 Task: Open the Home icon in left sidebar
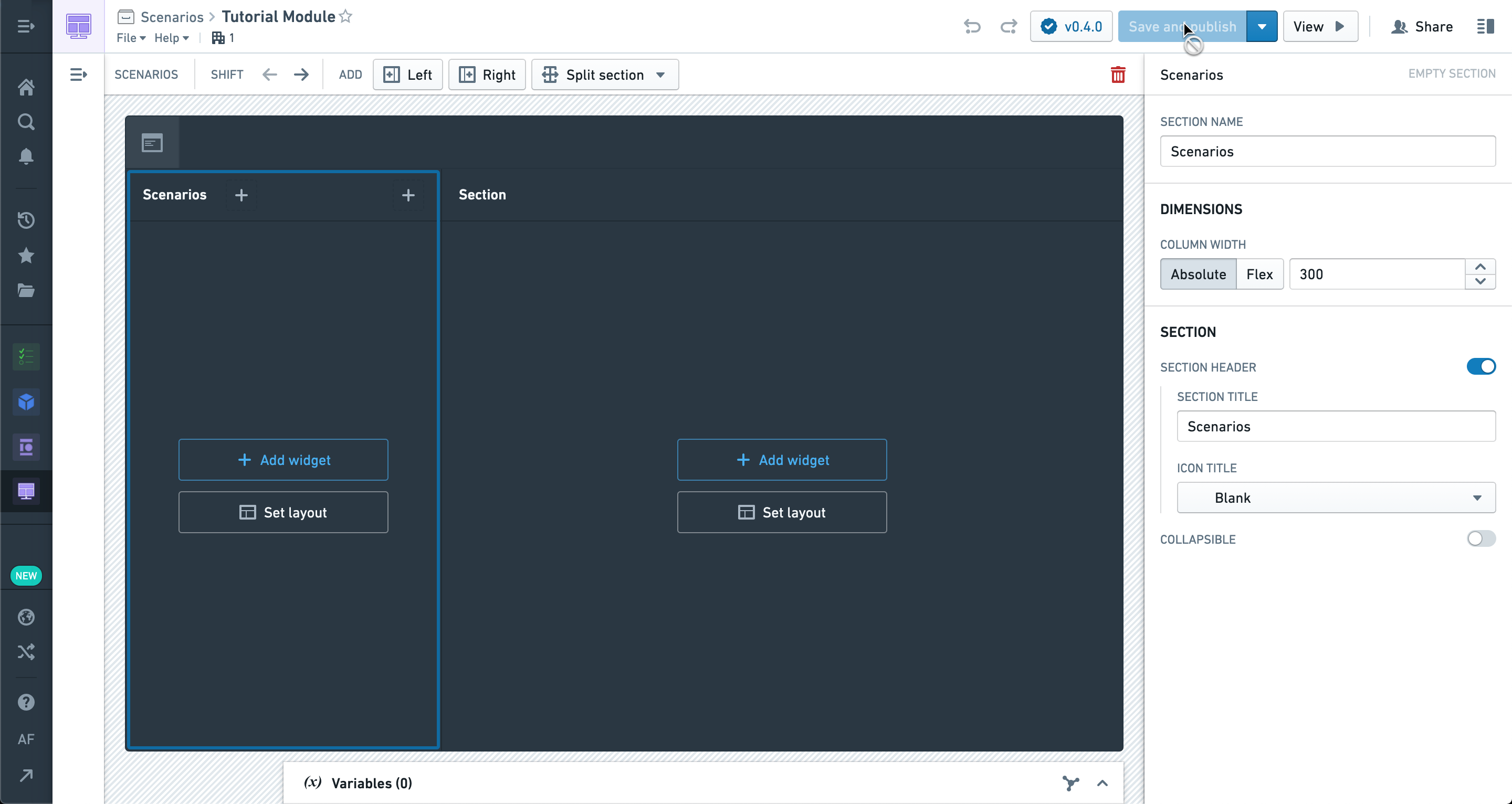(x=26, y=87)
